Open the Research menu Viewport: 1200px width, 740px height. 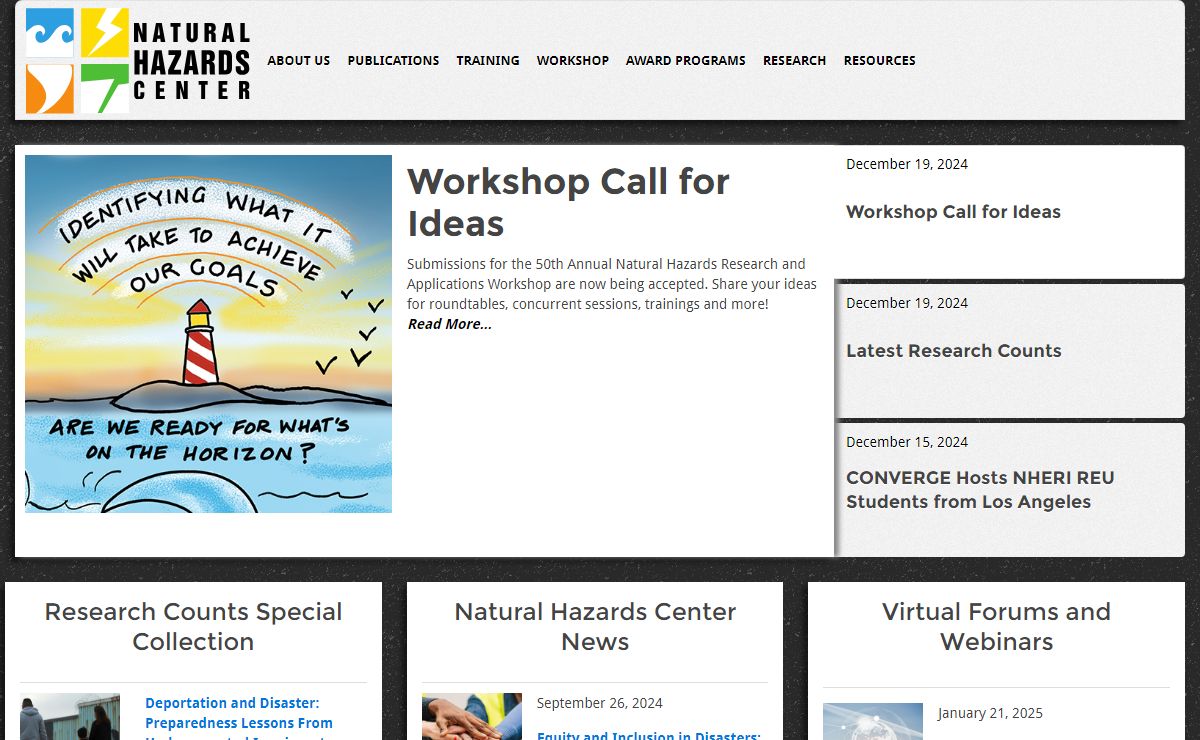[x=794, y=61]
